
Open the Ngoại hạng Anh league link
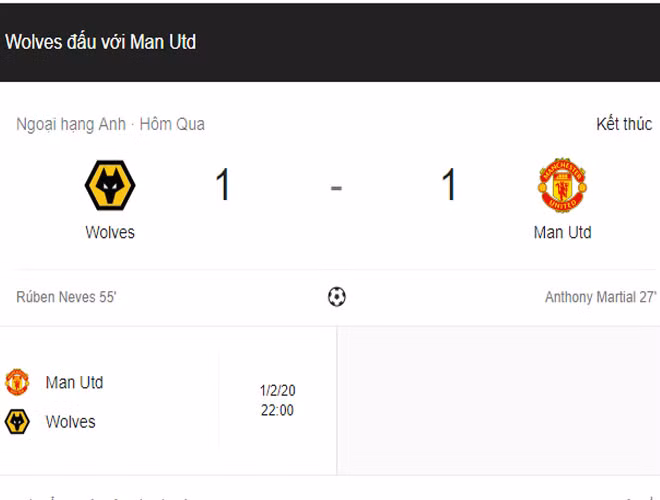pos(71,124)
